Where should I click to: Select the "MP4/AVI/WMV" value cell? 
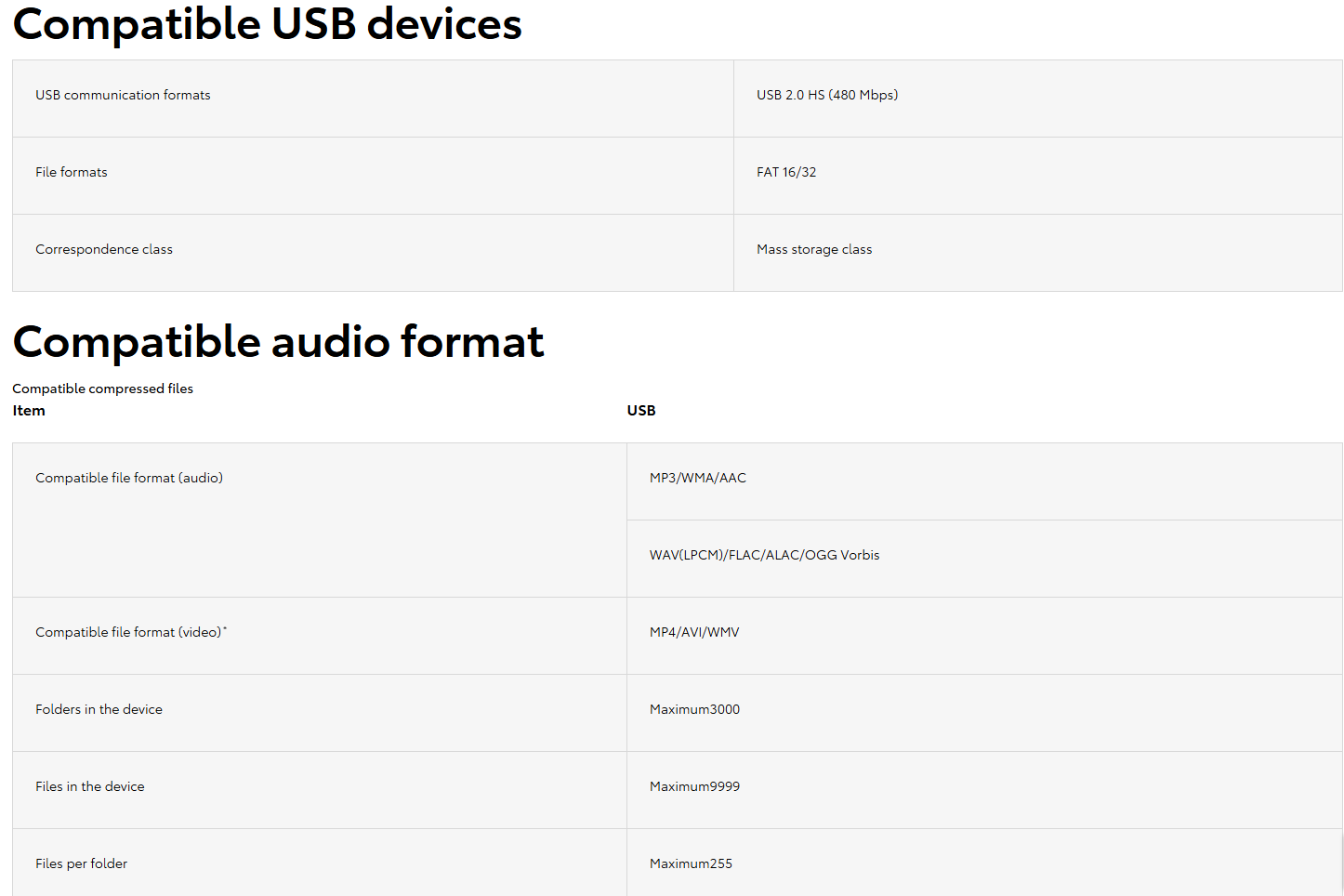coord(694,632)
